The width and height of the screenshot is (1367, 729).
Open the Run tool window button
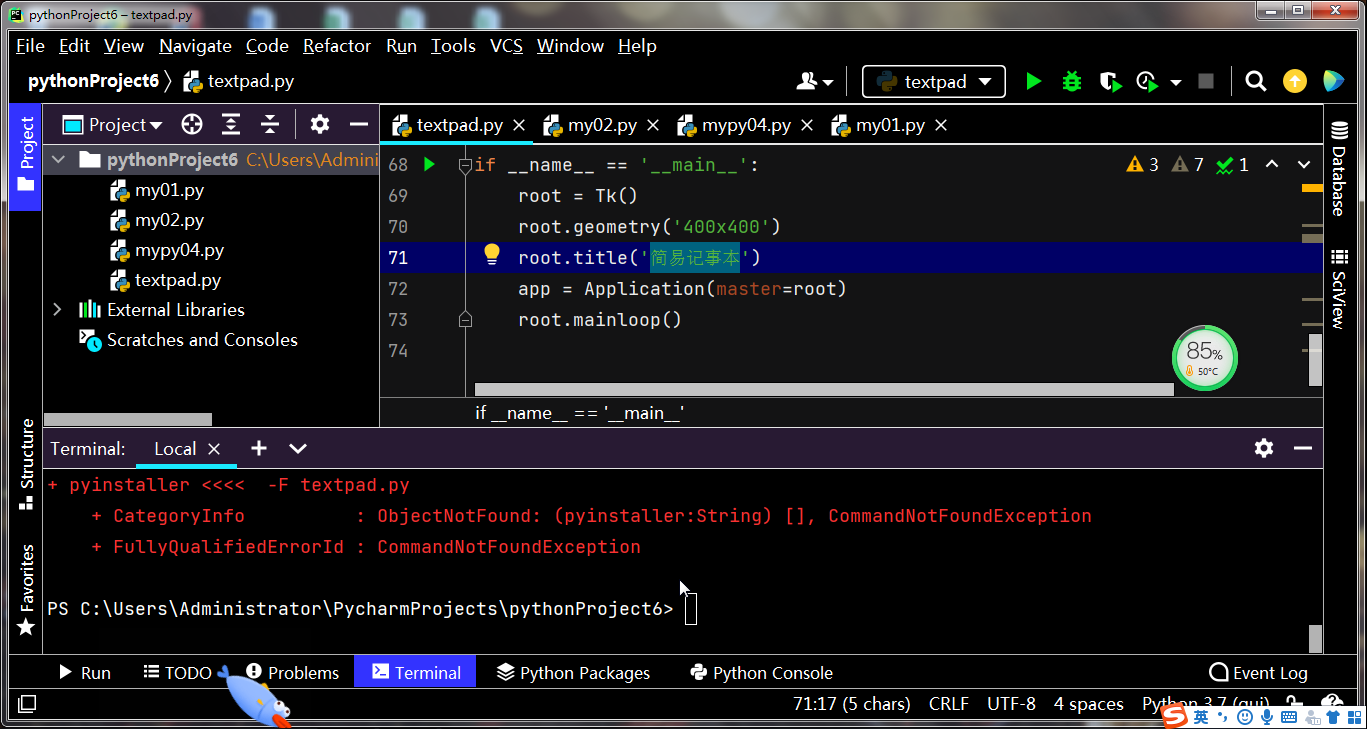[x=84, y=673]
